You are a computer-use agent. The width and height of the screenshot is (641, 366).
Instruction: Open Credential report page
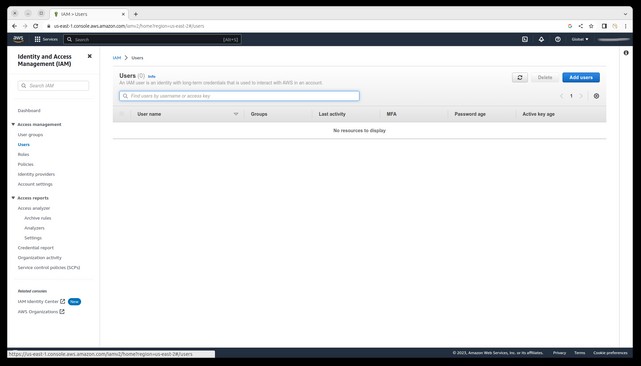click(36, 248)
